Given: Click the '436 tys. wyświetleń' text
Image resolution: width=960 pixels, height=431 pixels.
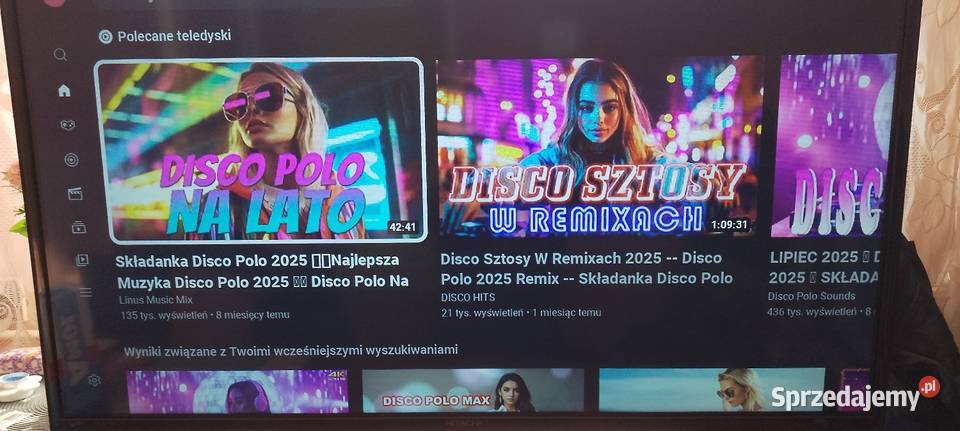Looking at the screenshot, I should (811, 312).
